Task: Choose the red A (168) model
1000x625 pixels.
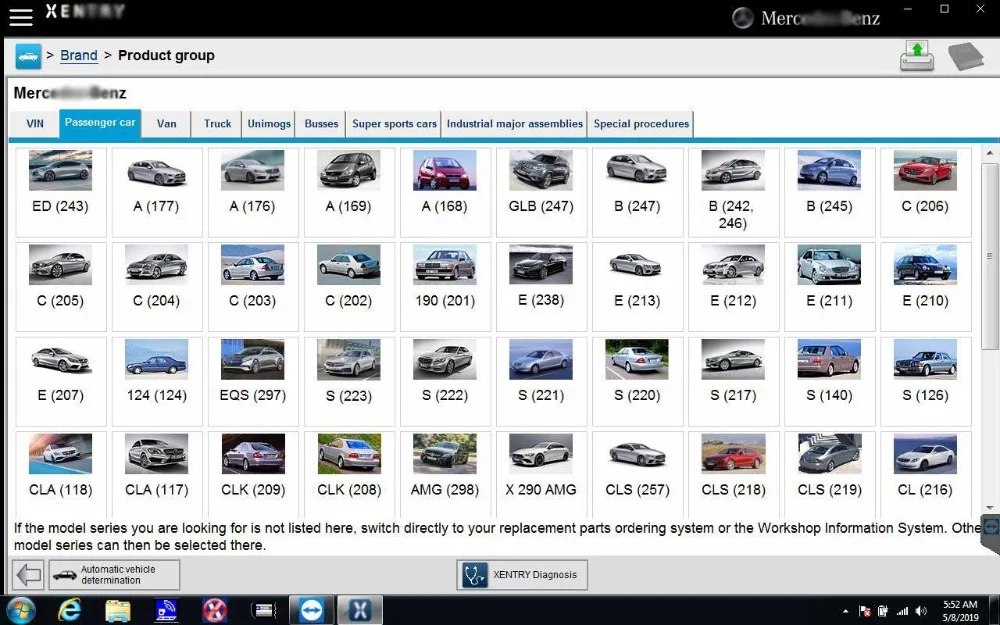Action: point(445,192)
